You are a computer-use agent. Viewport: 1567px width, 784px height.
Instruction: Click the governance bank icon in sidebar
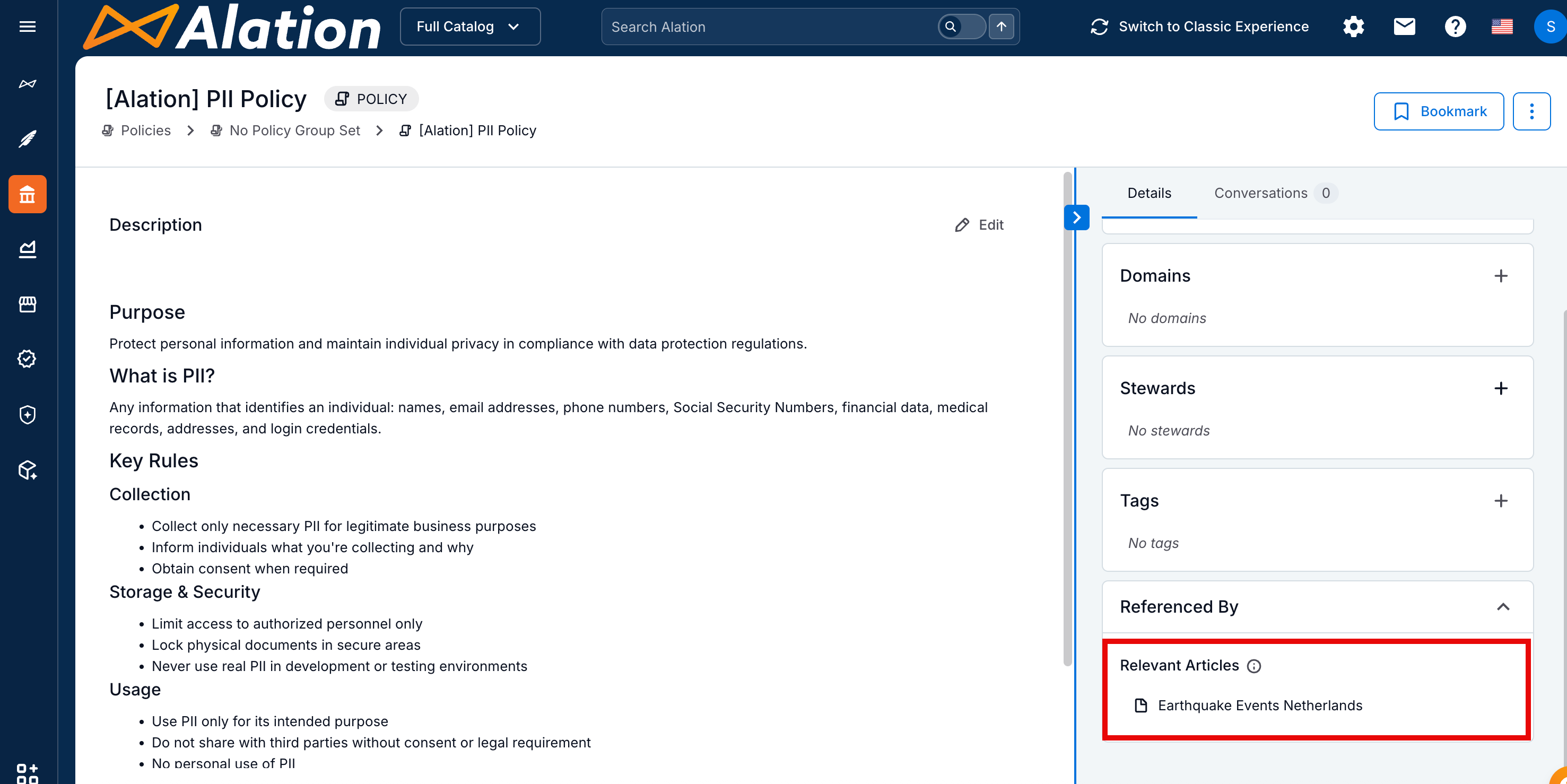pos(28,195)
